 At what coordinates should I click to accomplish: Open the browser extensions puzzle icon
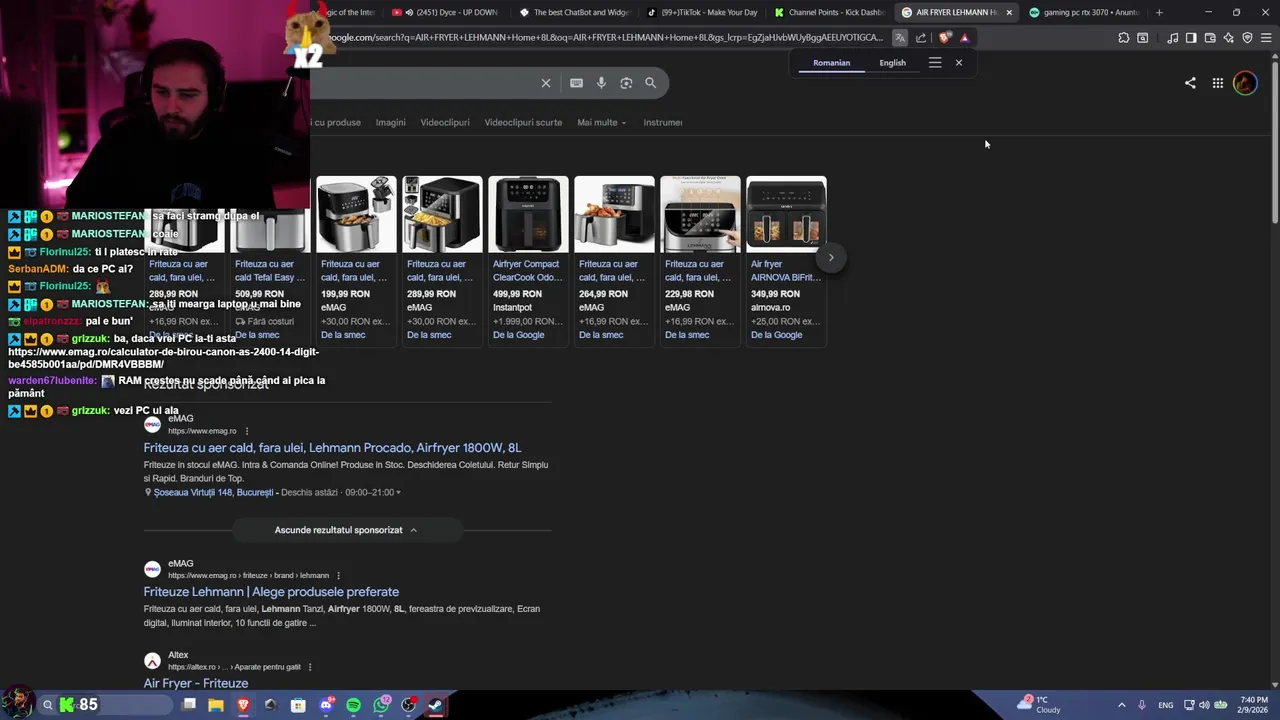(1124, 38)
